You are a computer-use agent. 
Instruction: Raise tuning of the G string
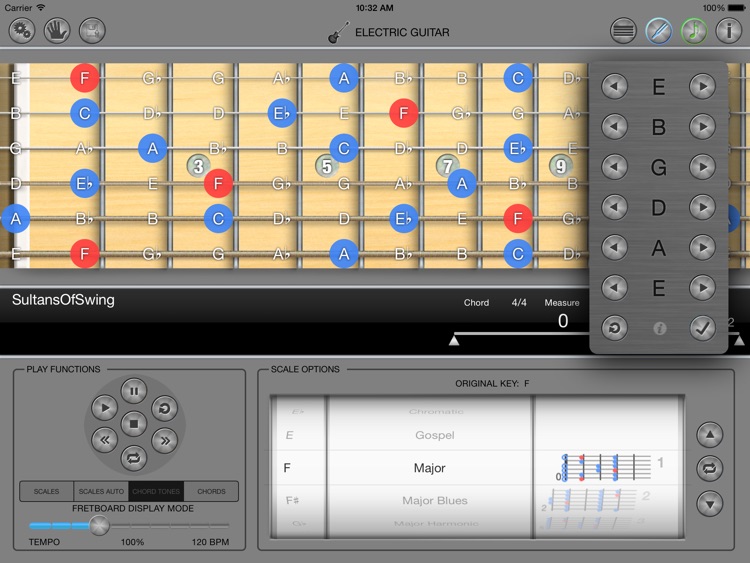tap(702, 167)
